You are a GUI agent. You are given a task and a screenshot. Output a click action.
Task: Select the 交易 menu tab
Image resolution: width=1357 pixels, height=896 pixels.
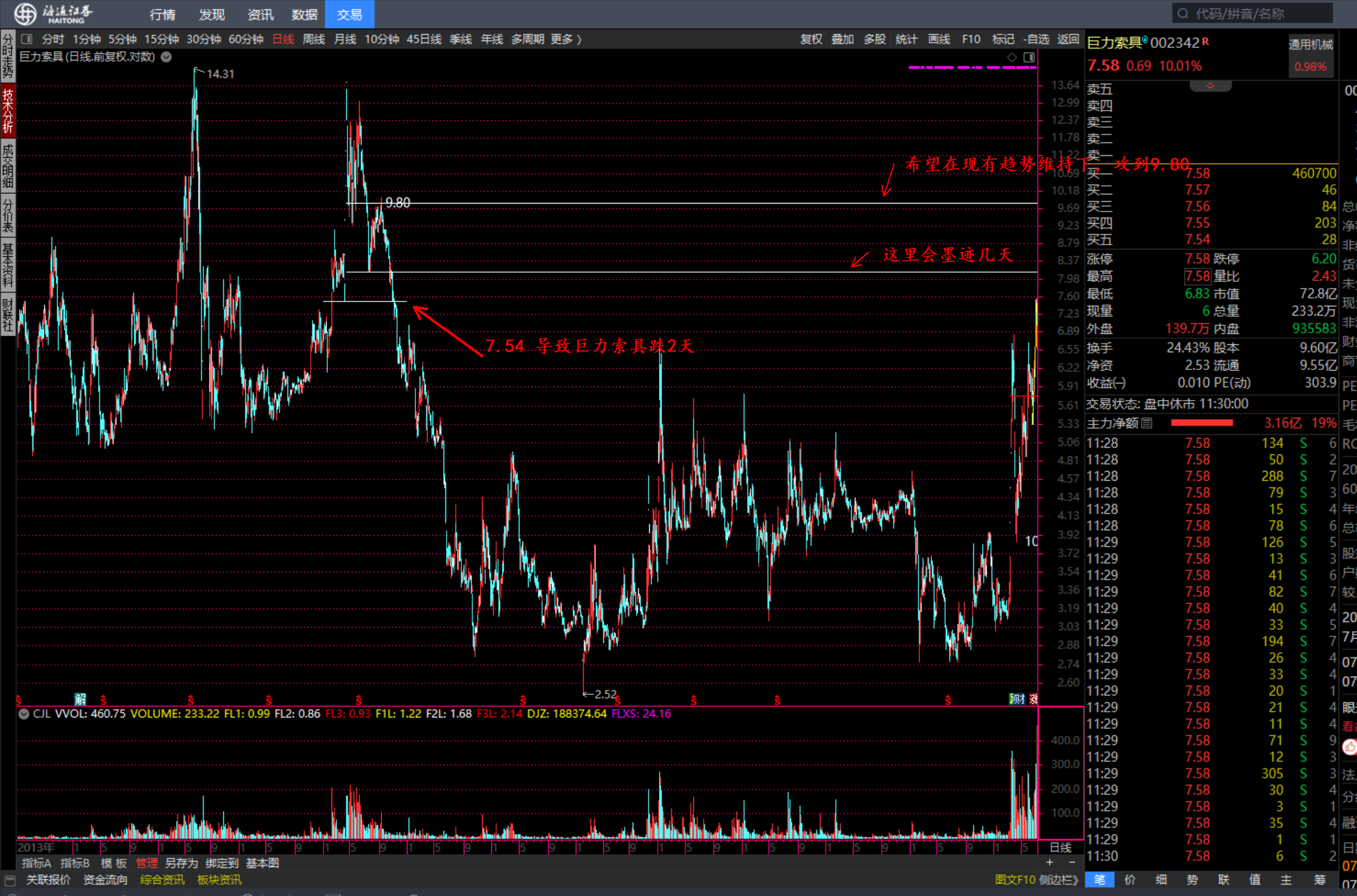[x=349, y=14]
